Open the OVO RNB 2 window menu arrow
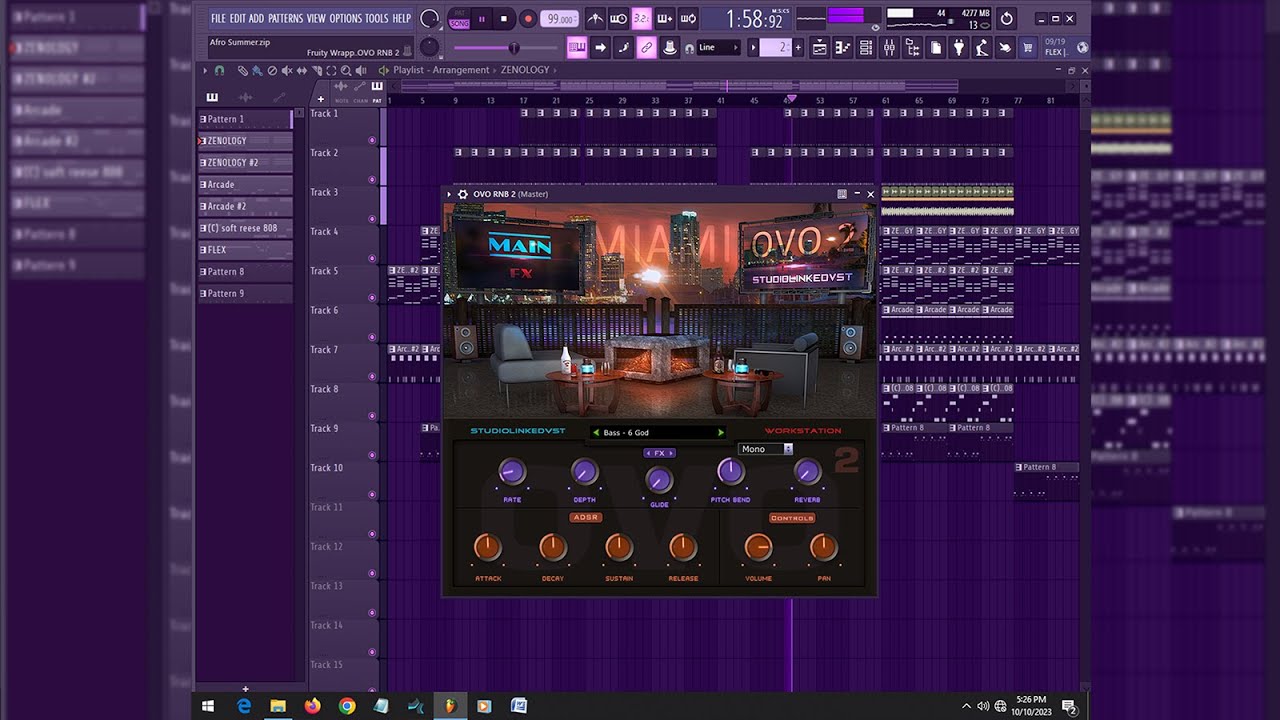Viewport: 1280px width, 720px height. click(x=449, y=194)
